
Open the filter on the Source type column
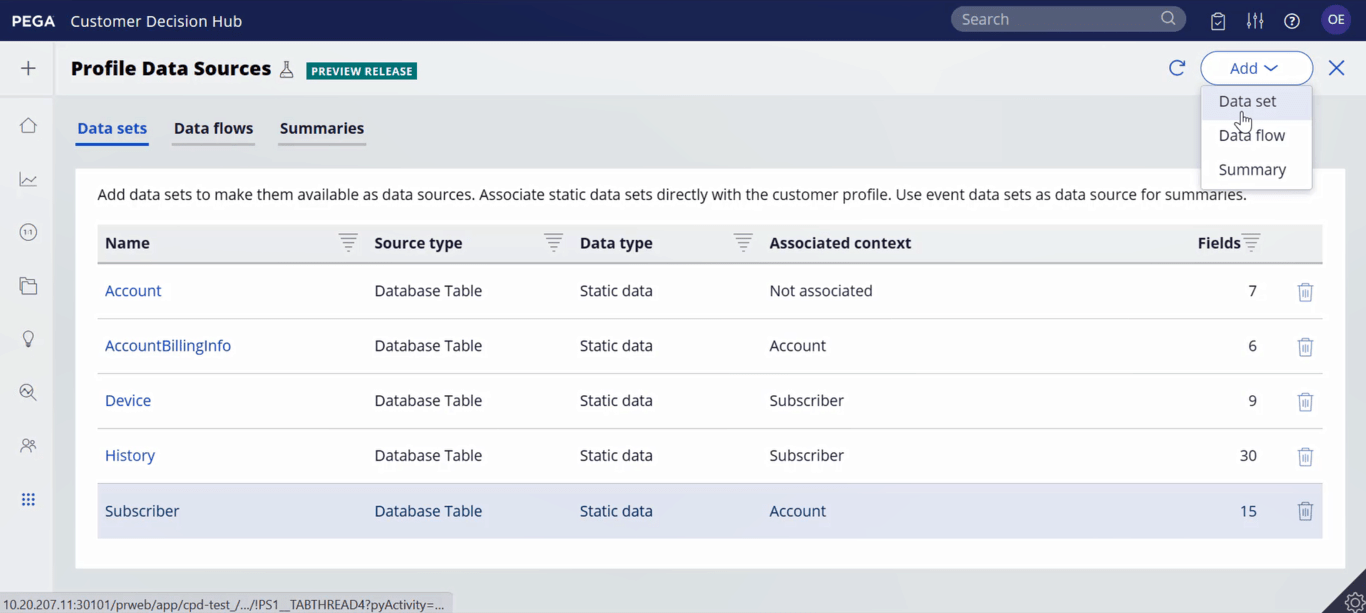click(x=553, y=241)
